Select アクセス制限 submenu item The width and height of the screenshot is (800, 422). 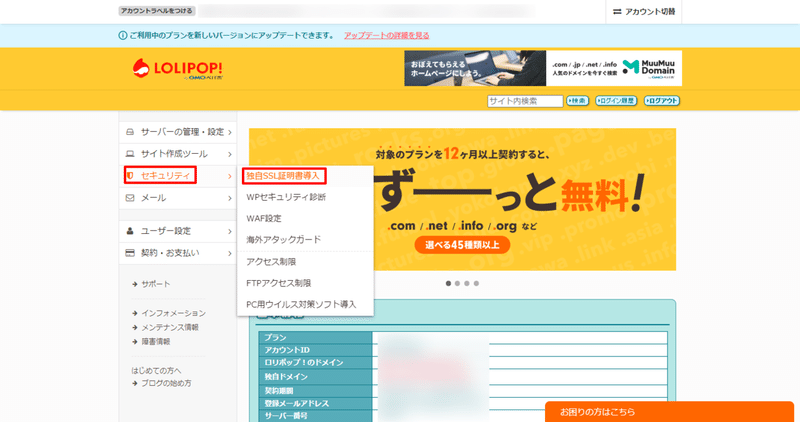point(271,262)
